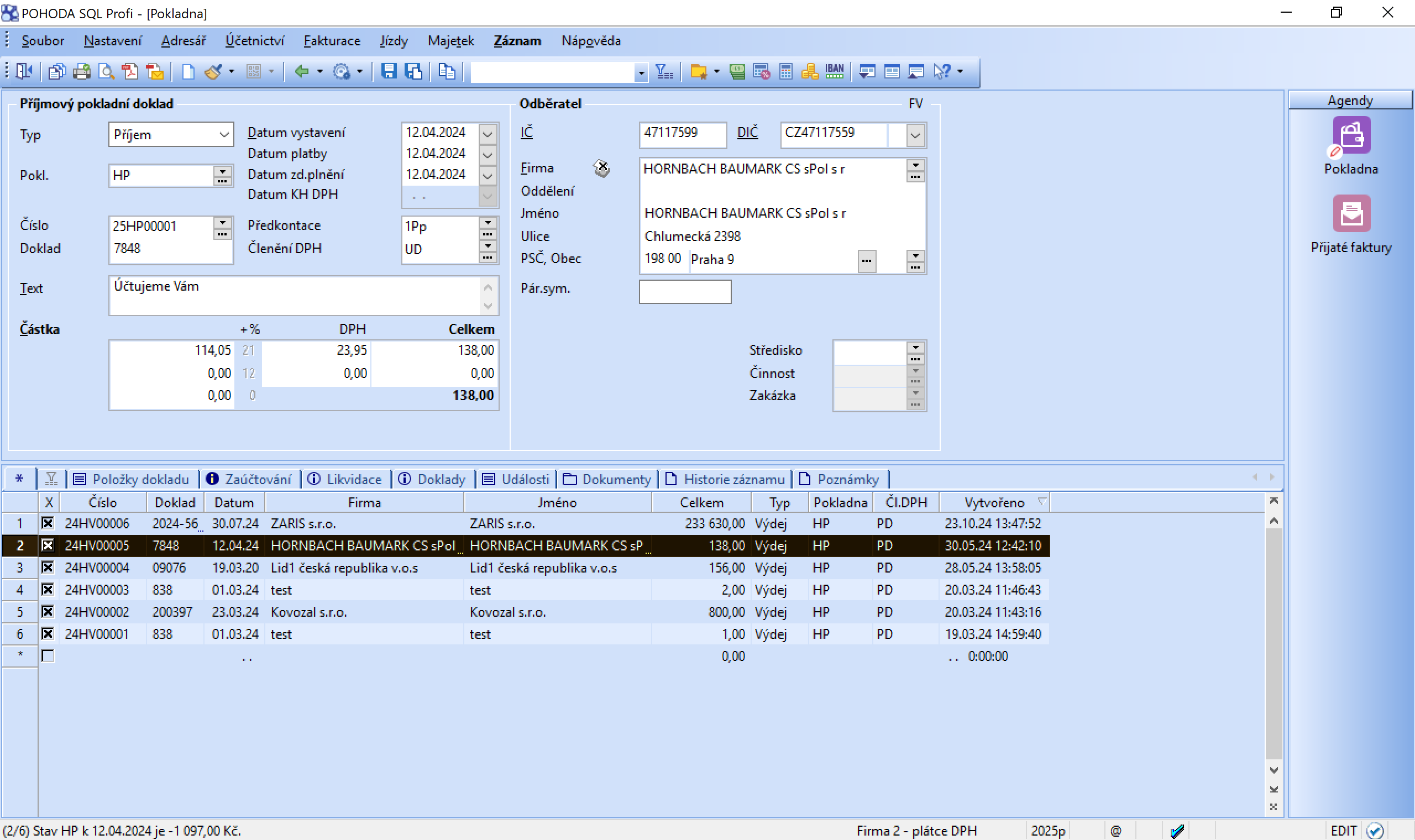Open print preview magnifier icon
This screenshot has height=840, width=1415.
(106, 71)
